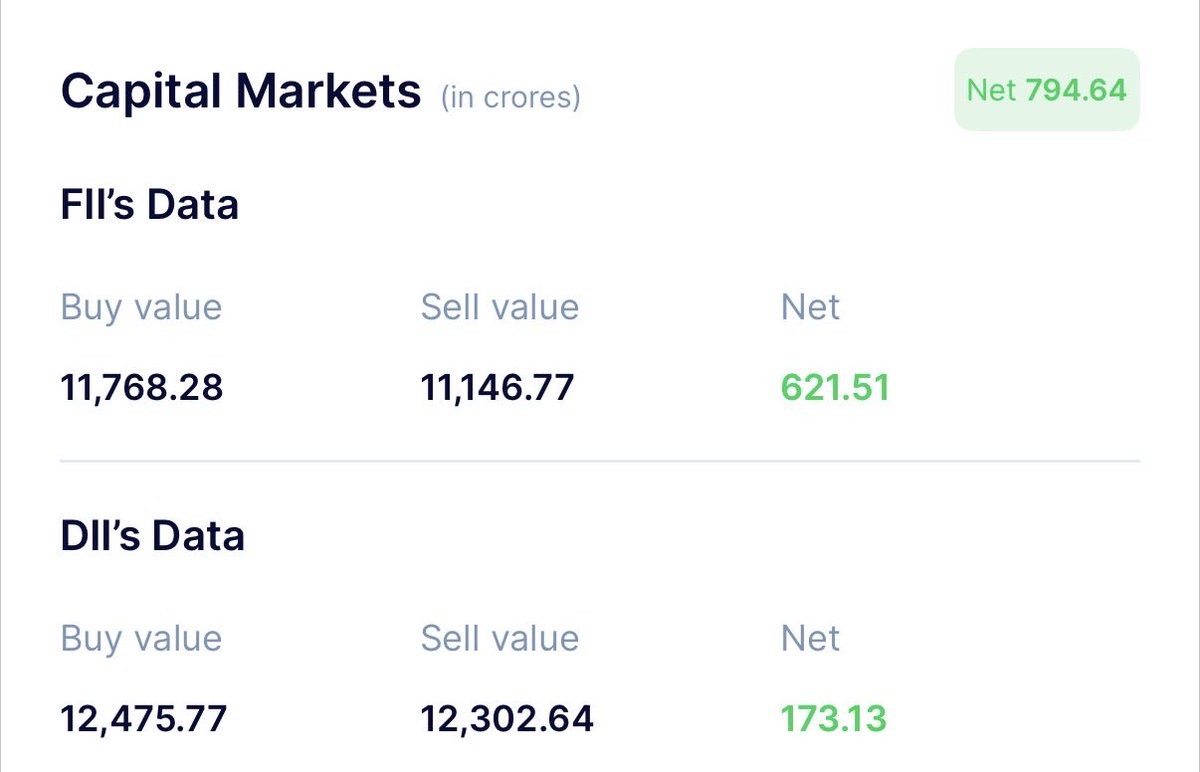Tap the number 794.64 in the badge
This screenshot has height=772, width=1200.
(1077, 90)
